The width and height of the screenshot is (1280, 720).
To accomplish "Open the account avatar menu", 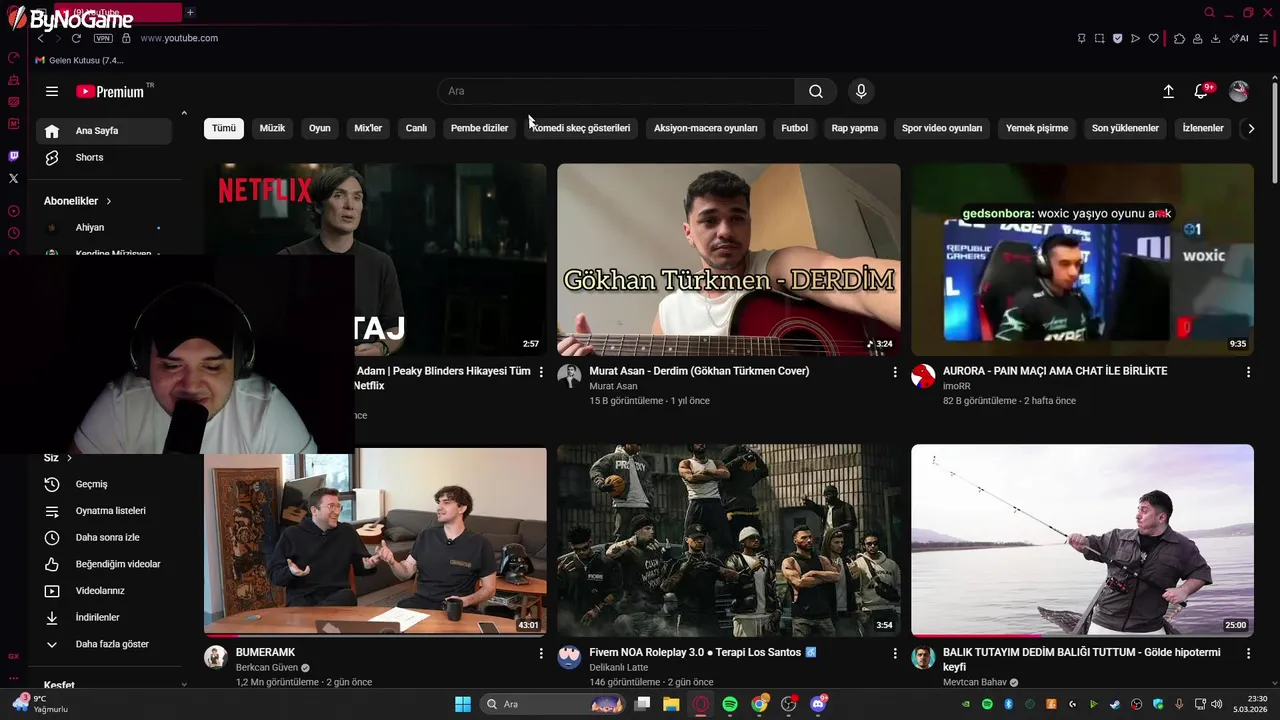I will (1239, 91).
